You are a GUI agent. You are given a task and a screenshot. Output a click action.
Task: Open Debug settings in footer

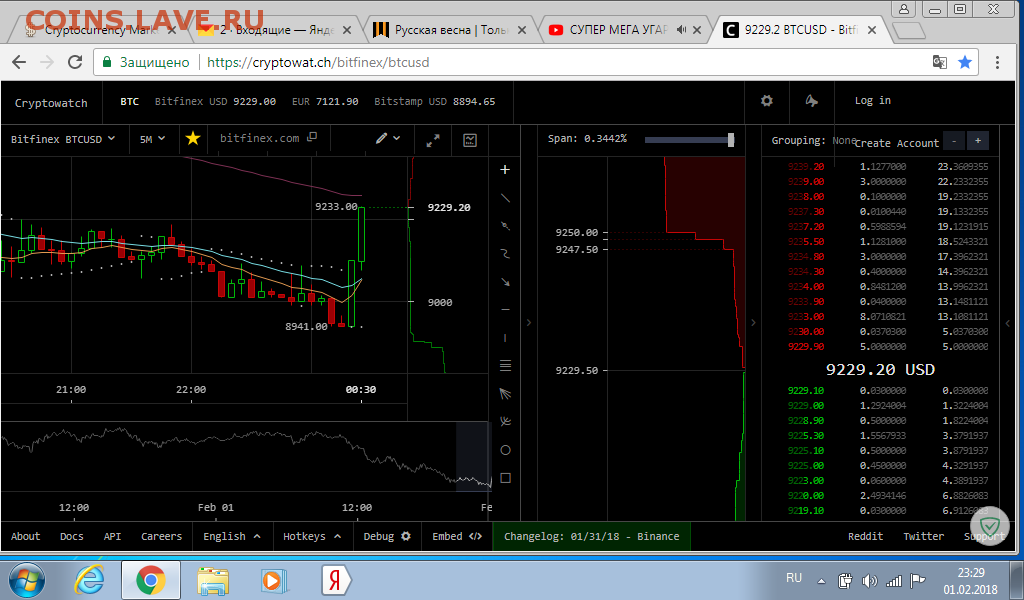click(x=387, y=536)
